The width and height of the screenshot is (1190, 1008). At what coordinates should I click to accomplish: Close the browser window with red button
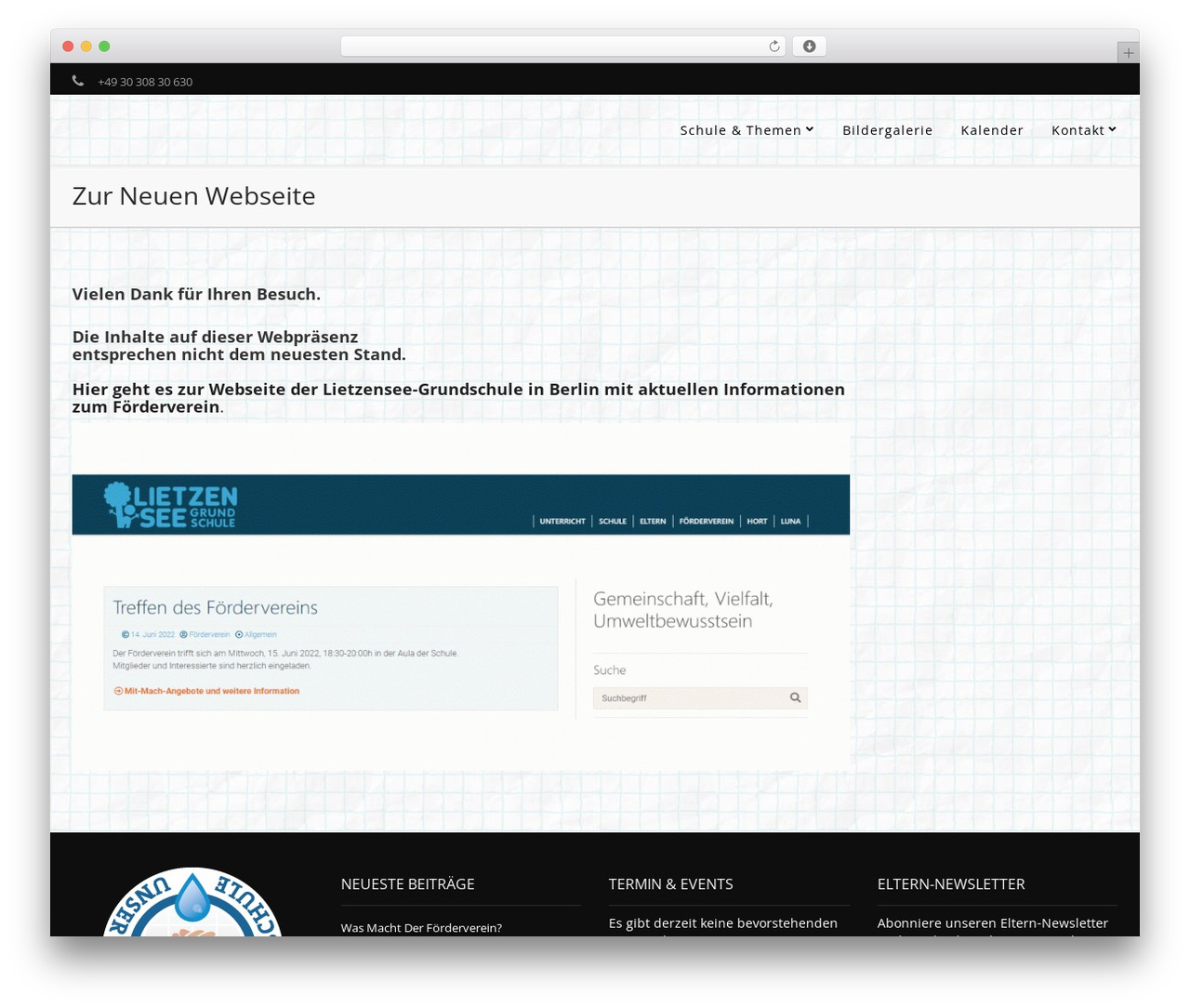pos(68,46)
